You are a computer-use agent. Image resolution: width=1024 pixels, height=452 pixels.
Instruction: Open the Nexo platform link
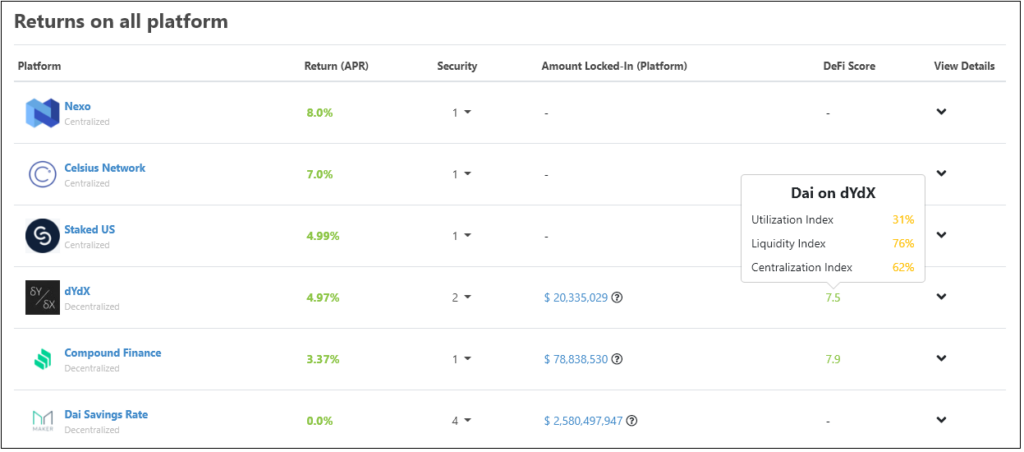[78, 106]
